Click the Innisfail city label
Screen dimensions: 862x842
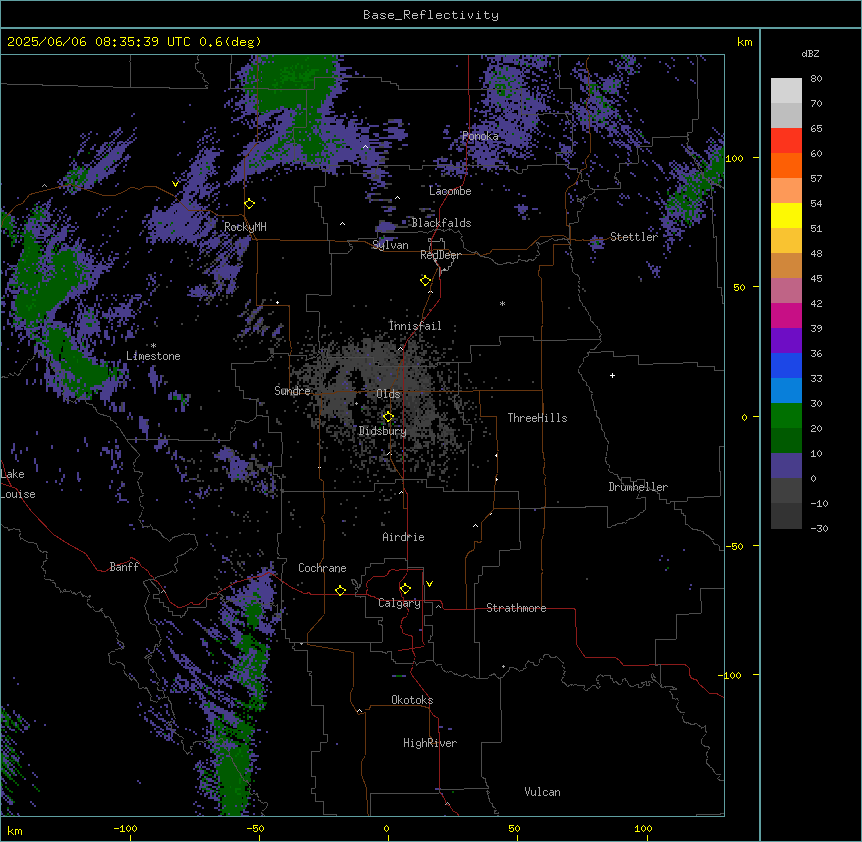tap(415, 326)
